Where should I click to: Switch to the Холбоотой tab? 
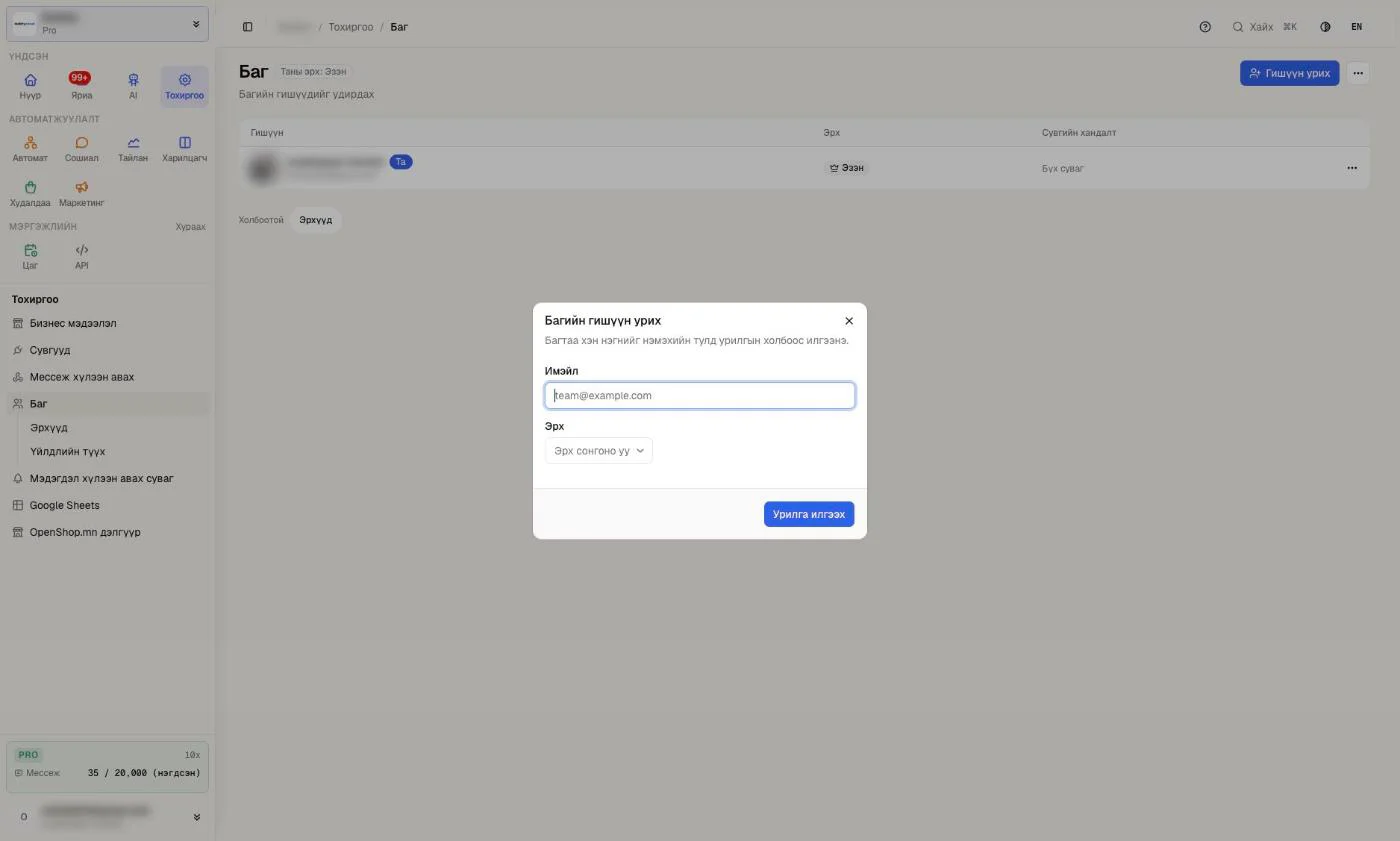coord(261,220)
